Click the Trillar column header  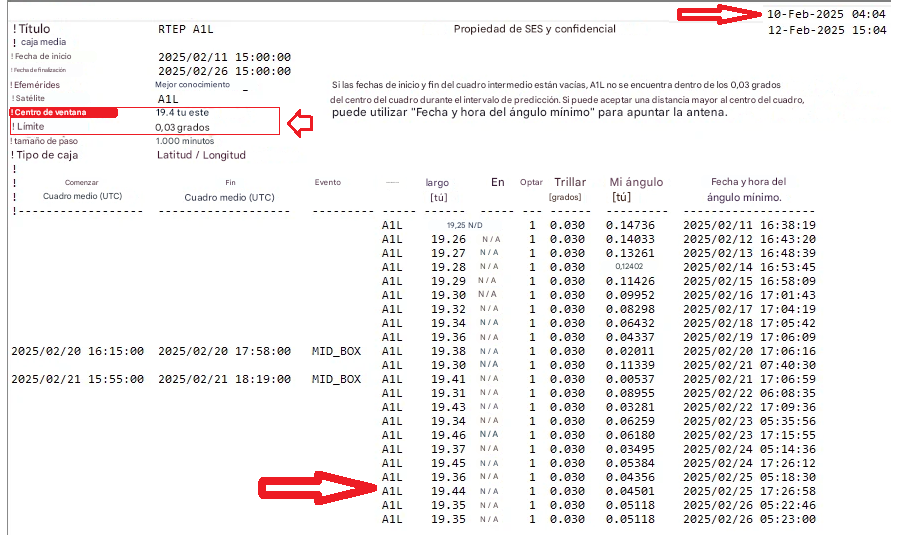click(570, 182)
